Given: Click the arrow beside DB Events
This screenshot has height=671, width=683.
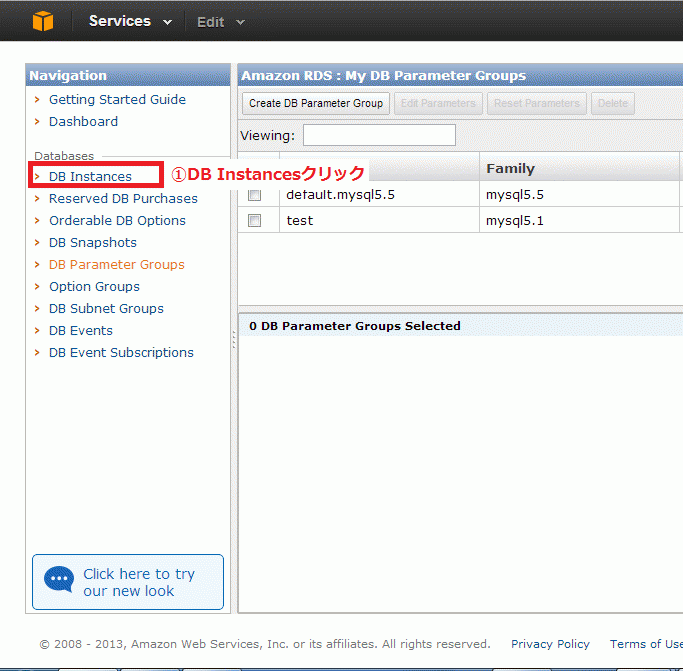Looking at the screenshot, I should pos(37,331).
